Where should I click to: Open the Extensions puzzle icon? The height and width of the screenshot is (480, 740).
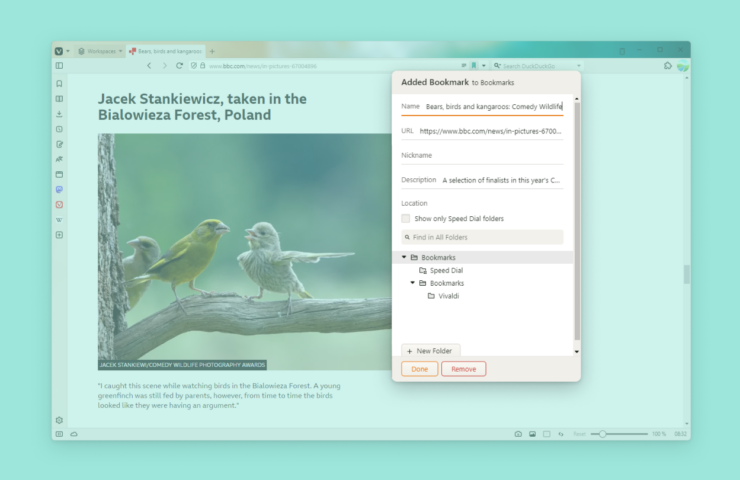tap(668, 66)
